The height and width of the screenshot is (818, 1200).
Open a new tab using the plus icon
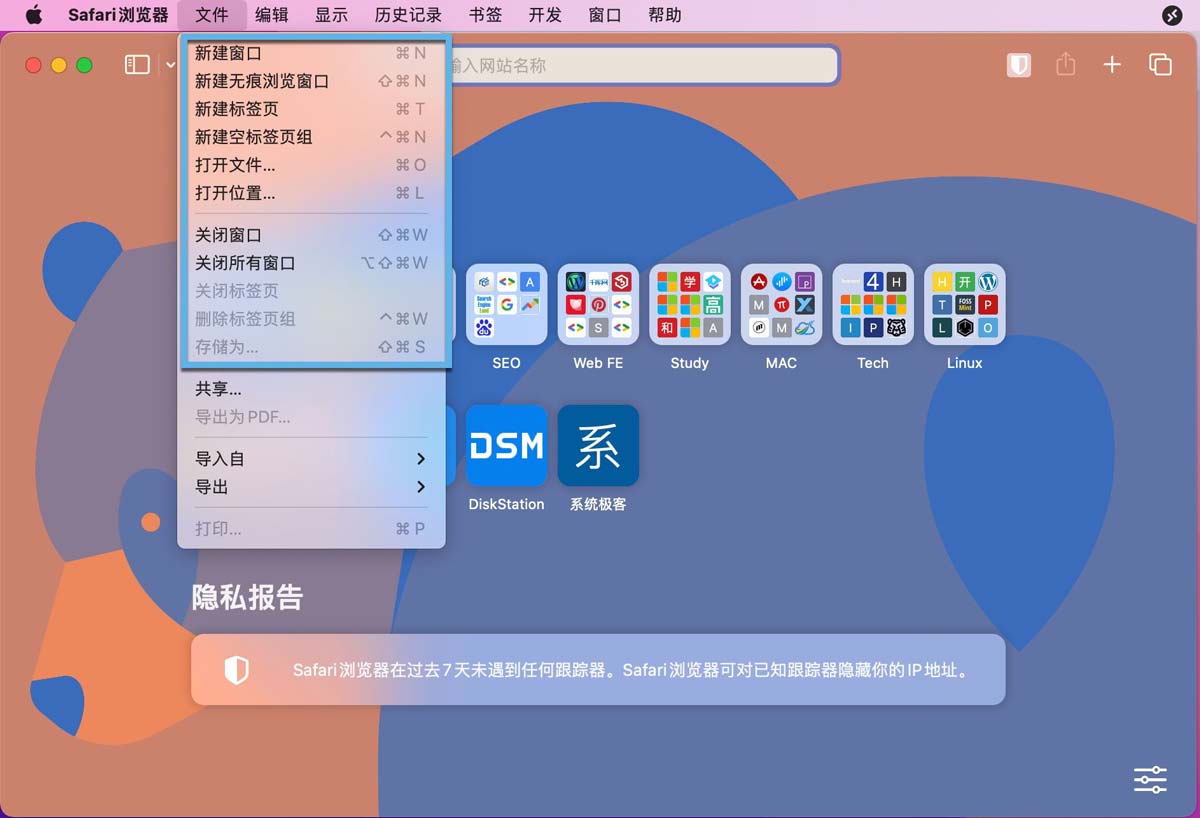click(x=1112, y=64)
